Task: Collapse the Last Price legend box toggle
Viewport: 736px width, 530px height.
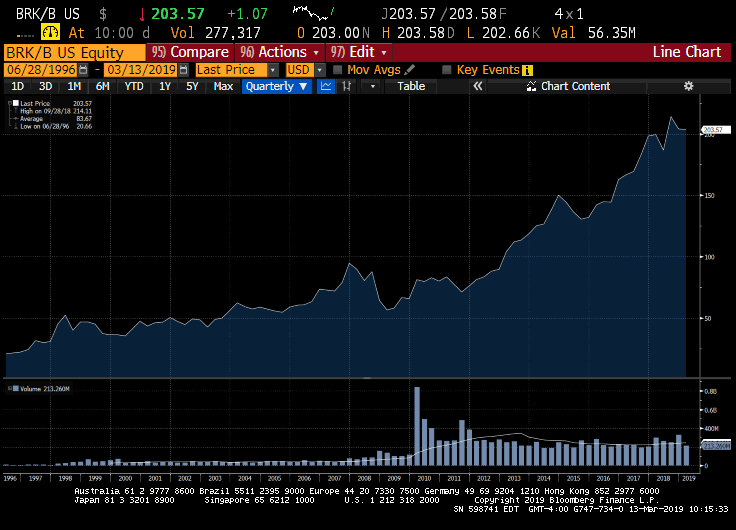Action: 9,103
